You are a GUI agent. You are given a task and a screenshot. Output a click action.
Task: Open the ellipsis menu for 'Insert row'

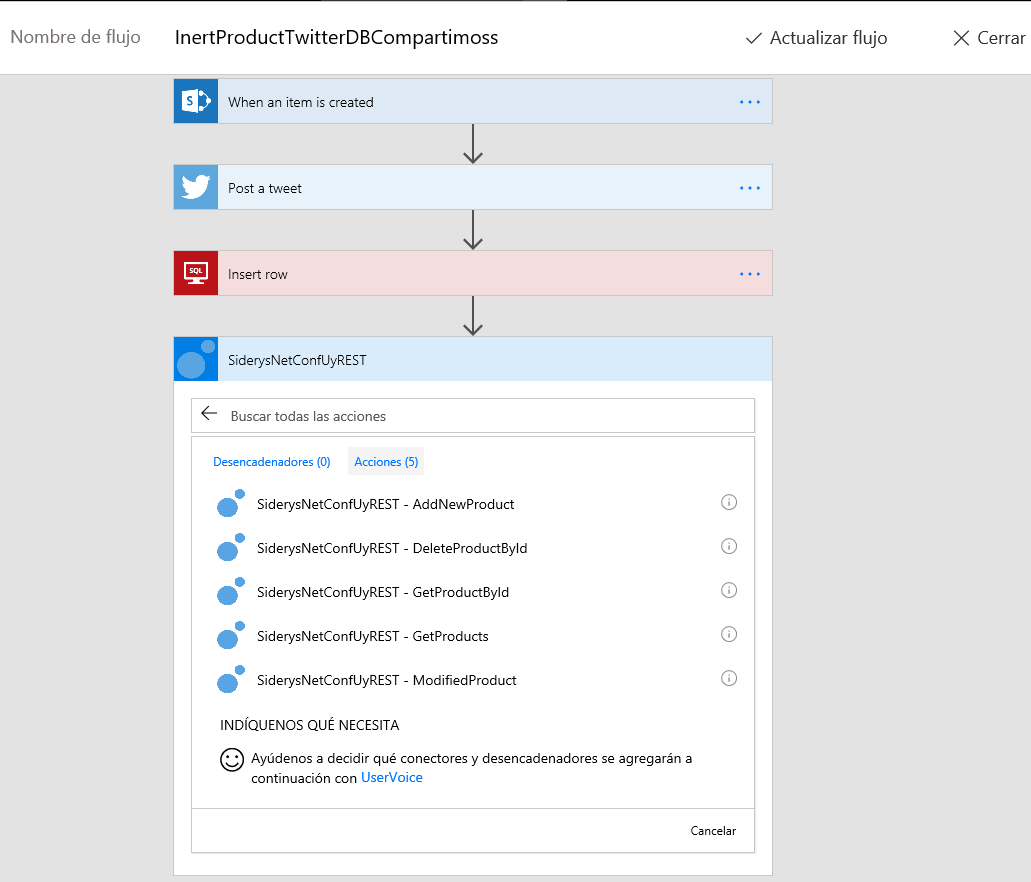[750, 274]
